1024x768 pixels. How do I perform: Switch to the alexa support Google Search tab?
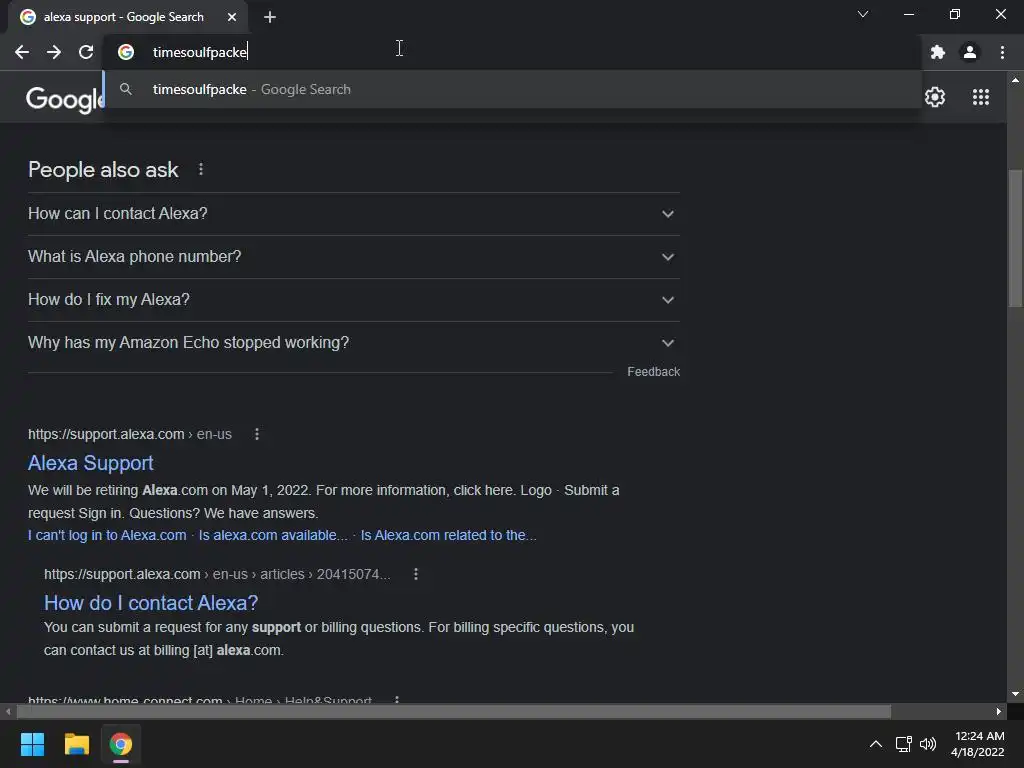tap(127, 18)
